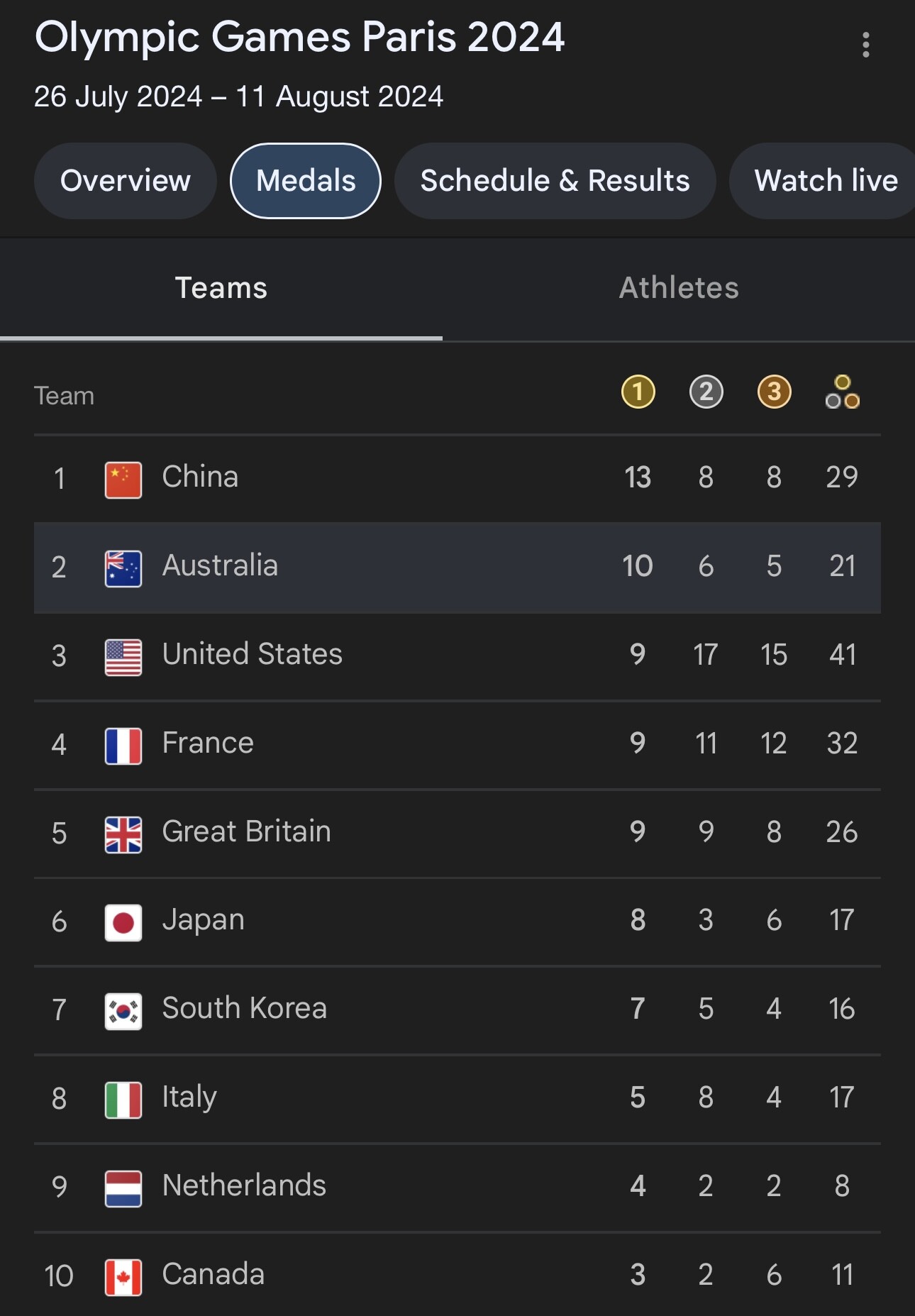Open the three-dot more options menu
The height and width of the screenshot is (1316, 915).
(865, 45)
